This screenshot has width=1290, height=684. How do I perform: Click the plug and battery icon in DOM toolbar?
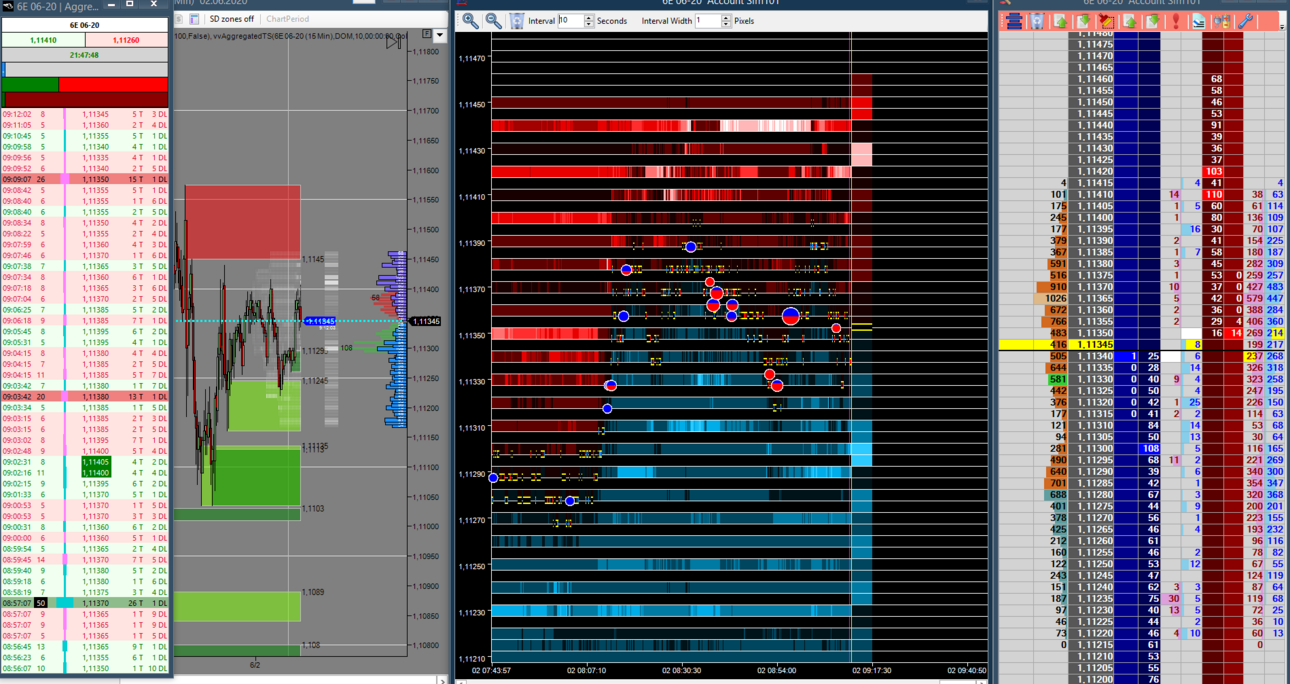click(x=1221, y=21)
